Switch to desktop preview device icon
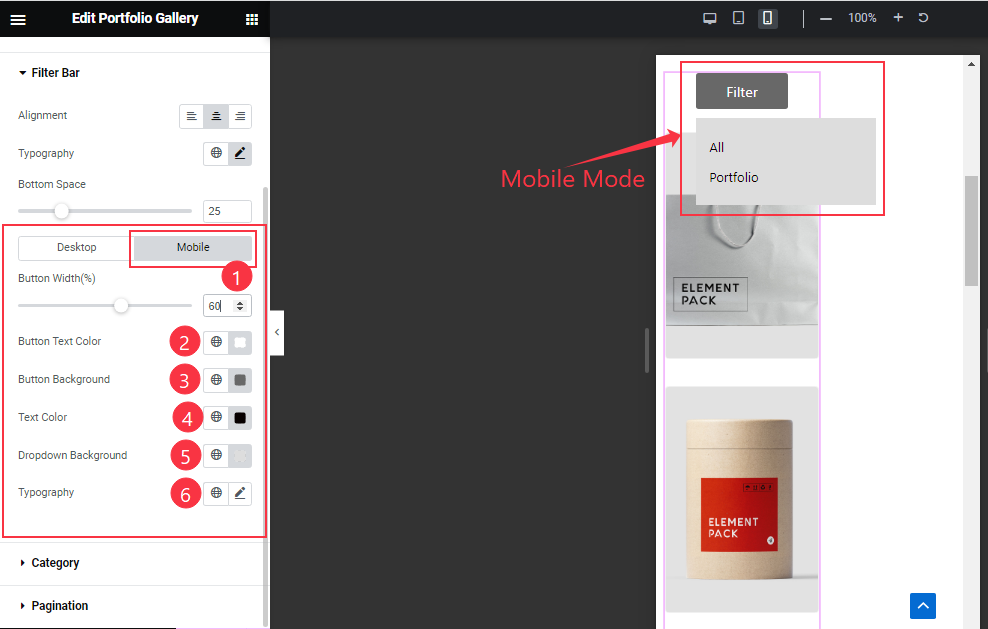This screenshot has width=988, height=629. [x=709, y=18]
